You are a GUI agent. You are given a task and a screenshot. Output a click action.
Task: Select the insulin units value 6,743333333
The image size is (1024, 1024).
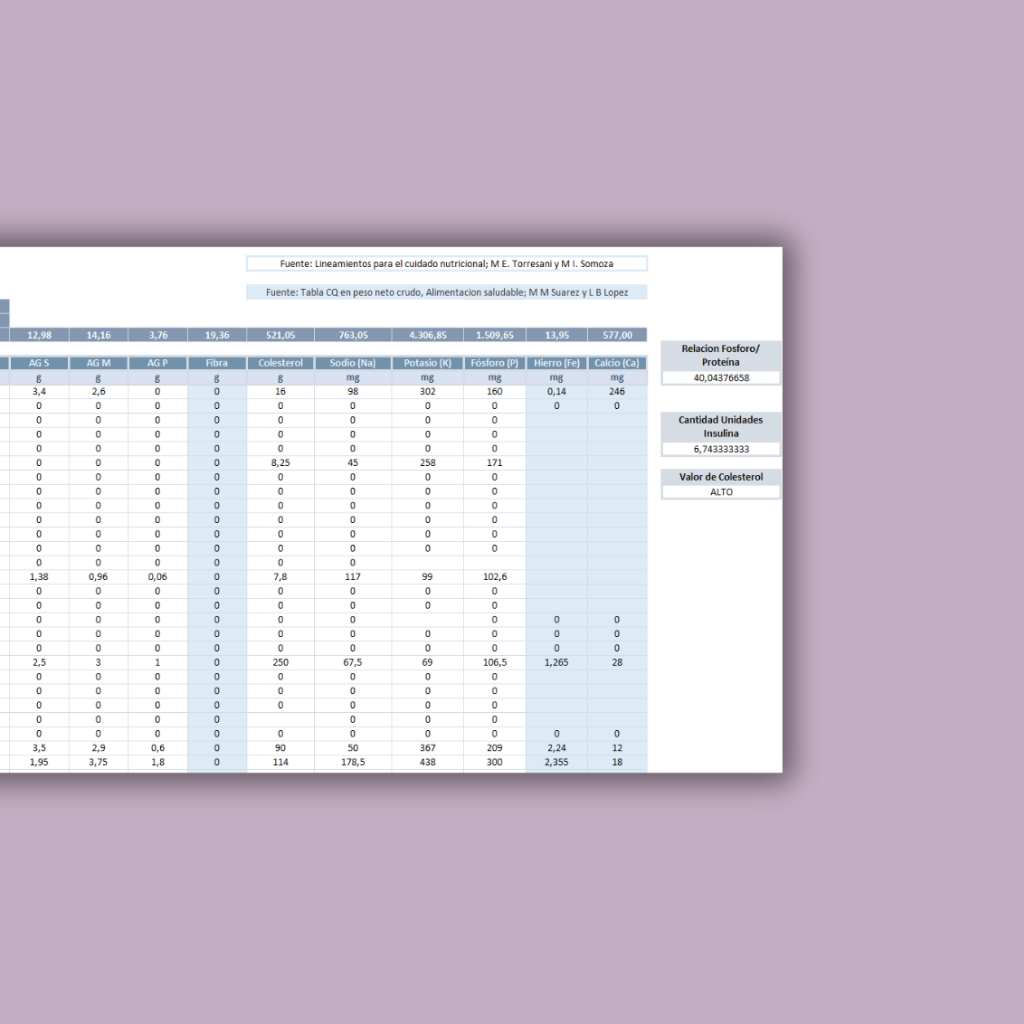pyautogui.click(x=720, y=449)
